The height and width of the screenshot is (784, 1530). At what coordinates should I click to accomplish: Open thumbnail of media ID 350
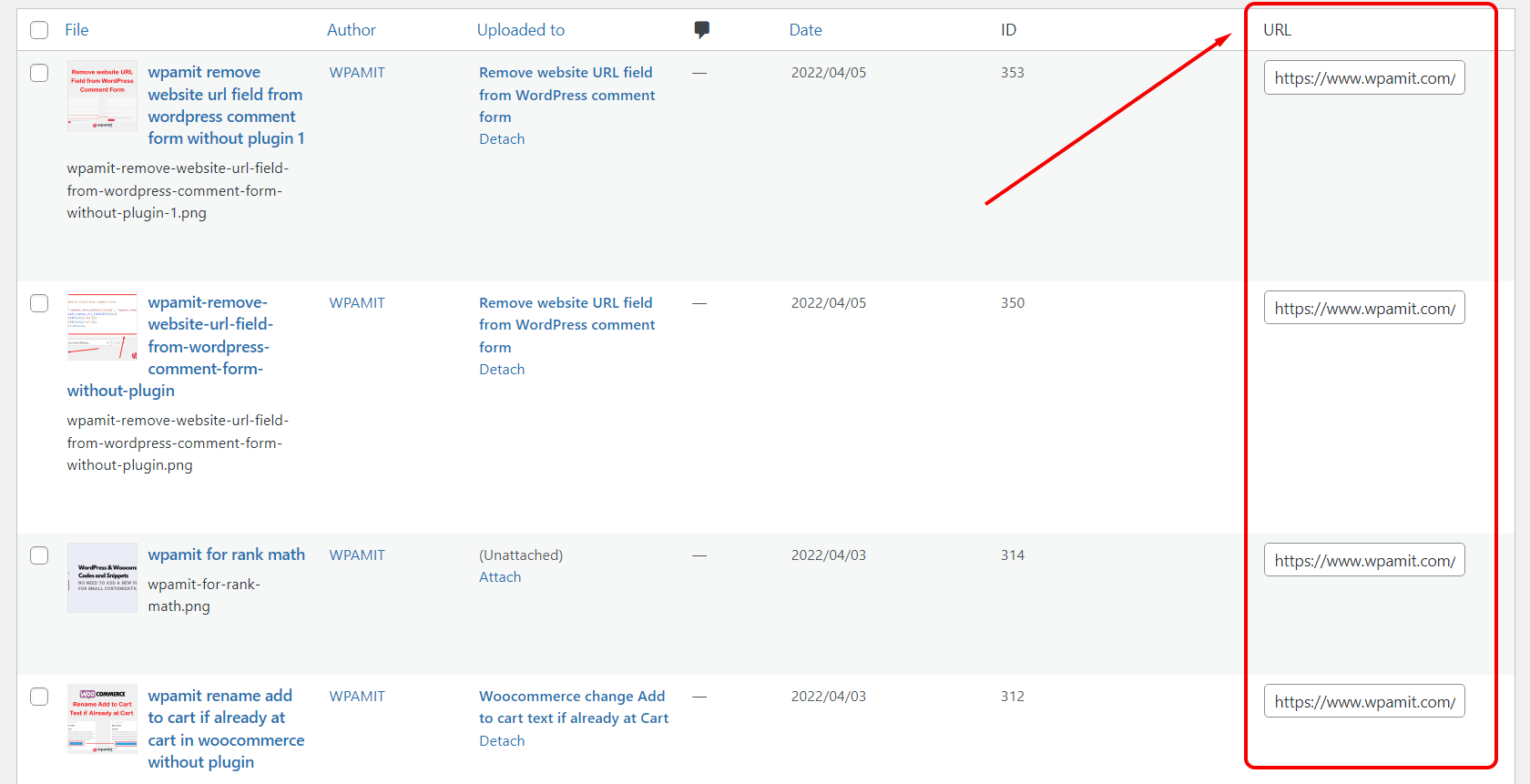[102, 326]
